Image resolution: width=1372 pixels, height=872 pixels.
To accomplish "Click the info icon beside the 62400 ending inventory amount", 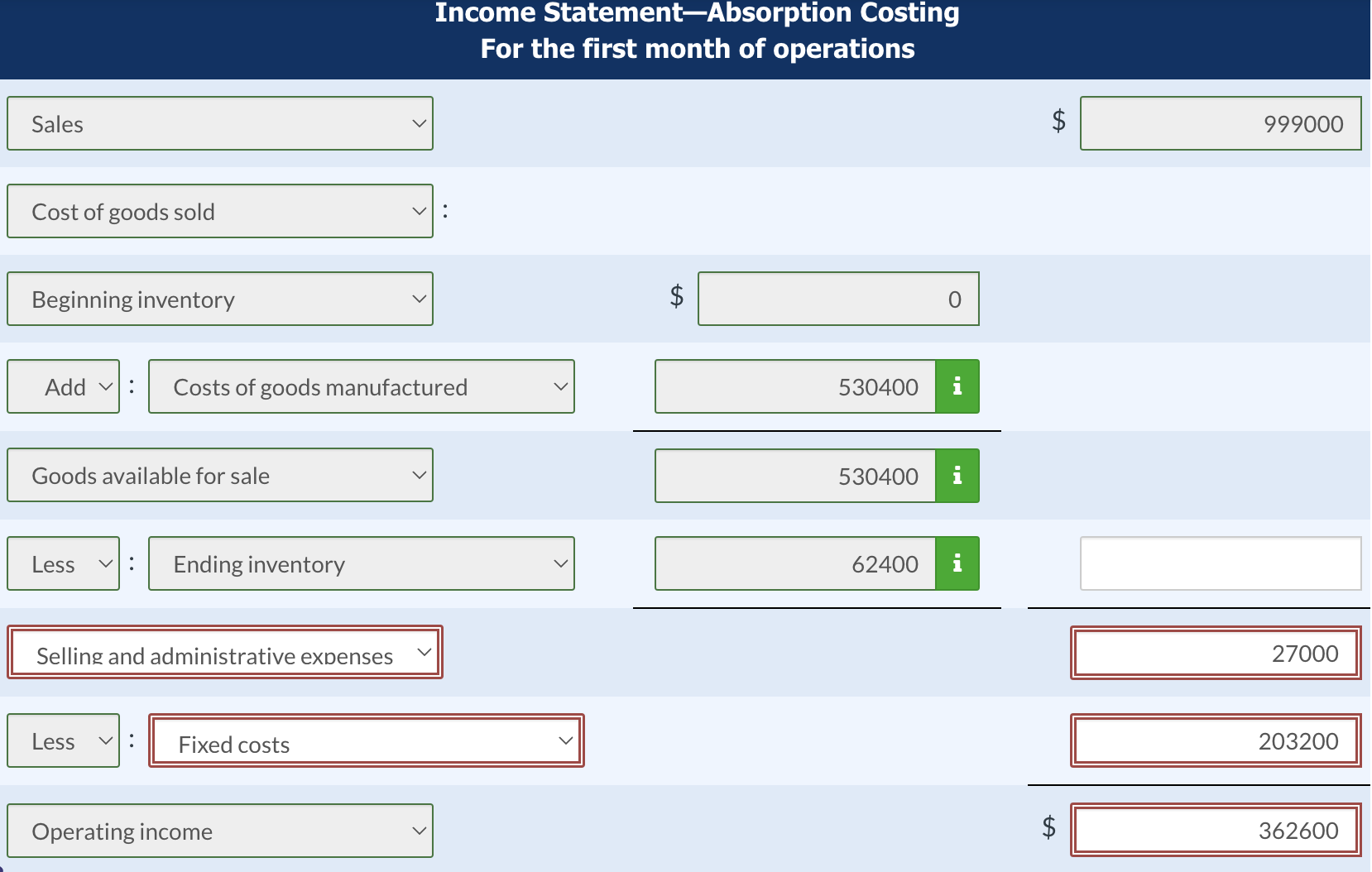I will tap(957, 563).
